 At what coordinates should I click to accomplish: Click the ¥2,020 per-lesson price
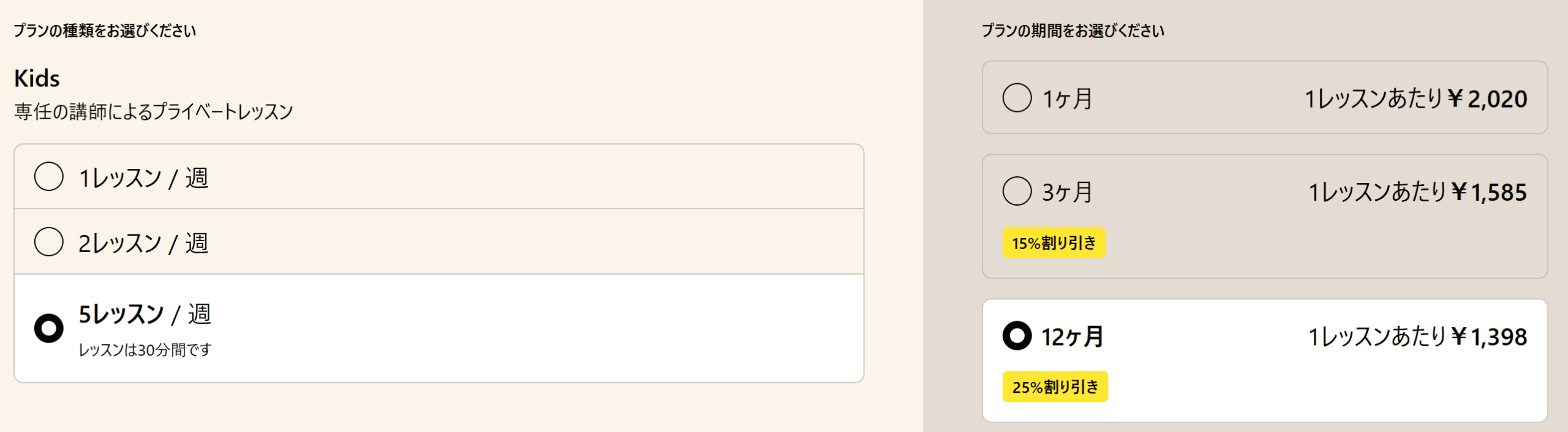(1487, 99)
